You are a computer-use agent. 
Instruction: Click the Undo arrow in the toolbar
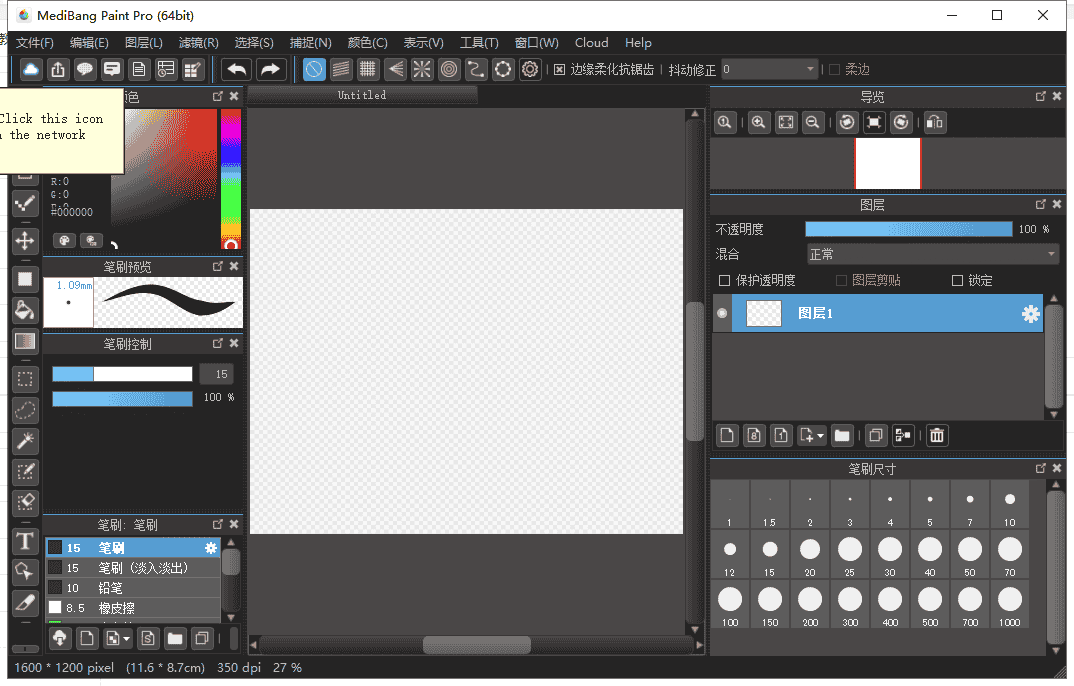click(x=236, y=69)
